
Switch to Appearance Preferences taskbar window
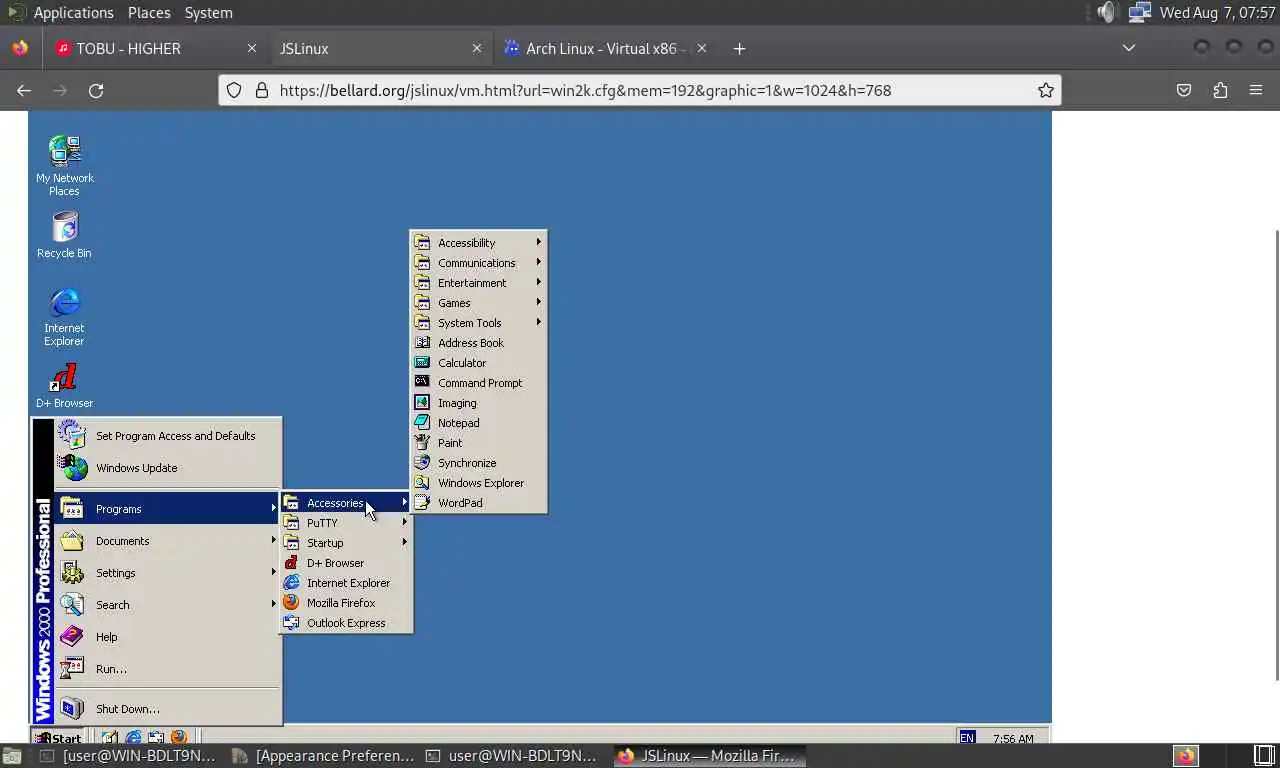tap(322, 756)
